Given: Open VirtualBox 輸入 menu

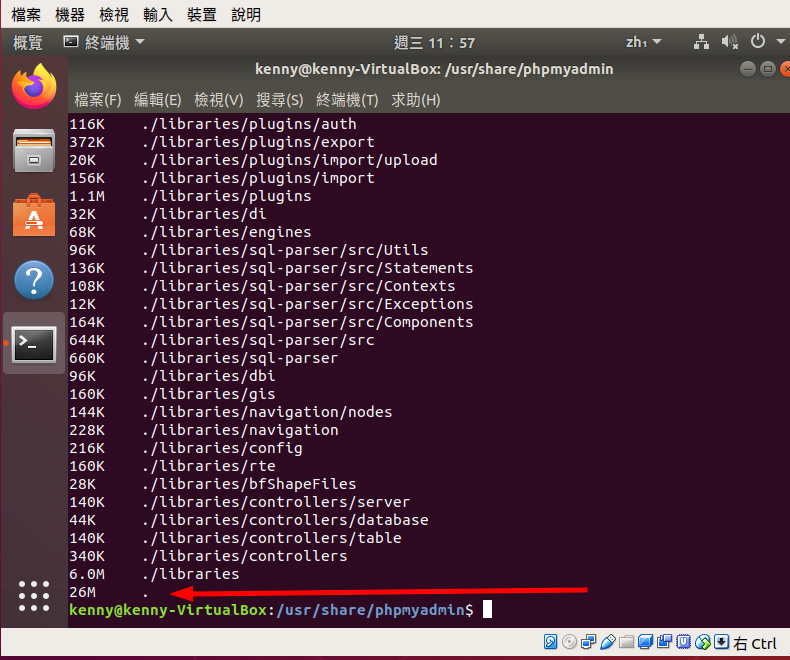Looking at the screenshot, I should point(158,15).
